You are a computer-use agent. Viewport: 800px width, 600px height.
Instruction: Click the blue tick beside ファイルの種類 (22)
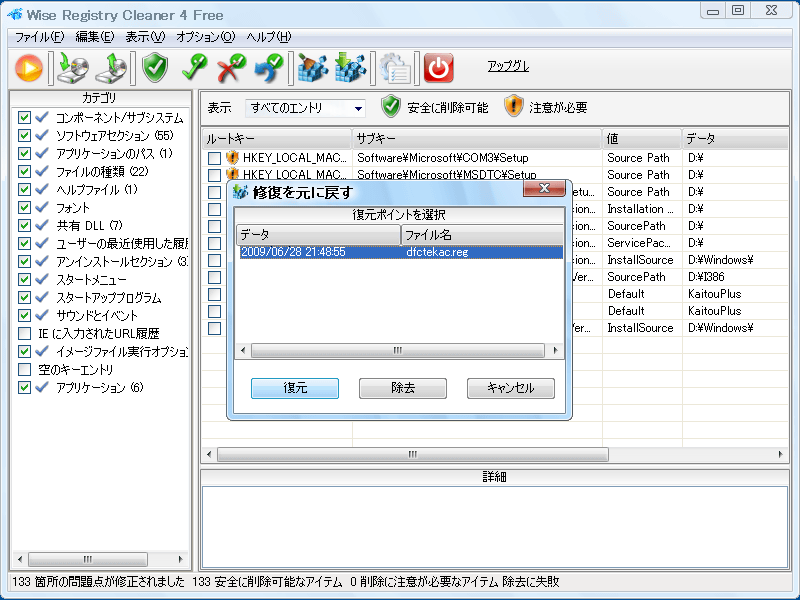point(42,171)
